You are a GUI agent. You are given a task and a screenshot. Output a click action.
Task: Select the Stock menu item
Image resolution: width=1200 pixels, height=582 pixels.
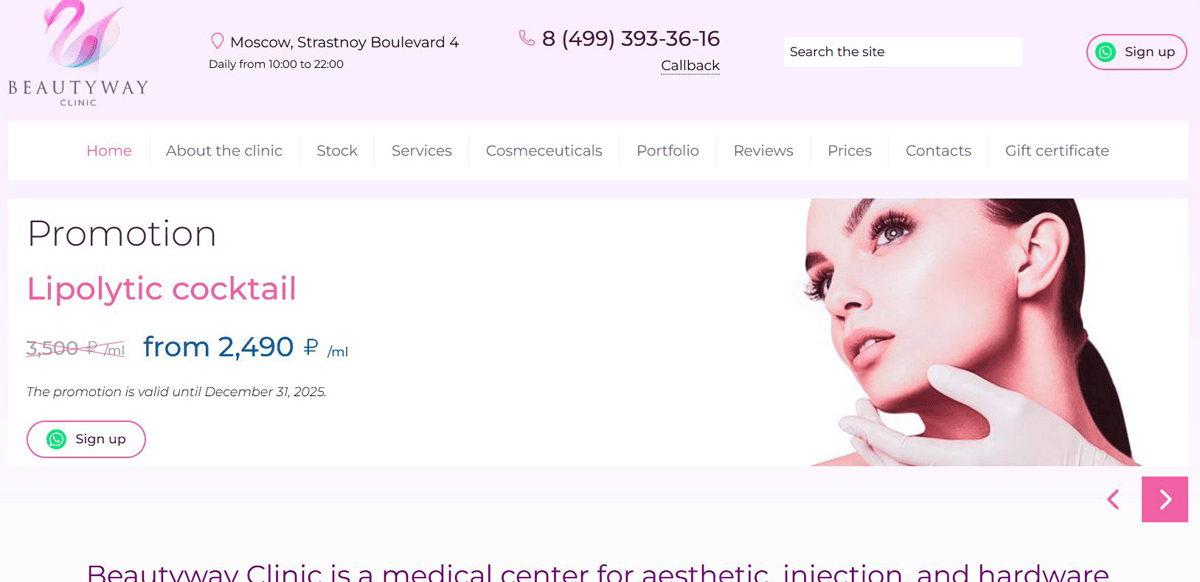pos(337,151)
